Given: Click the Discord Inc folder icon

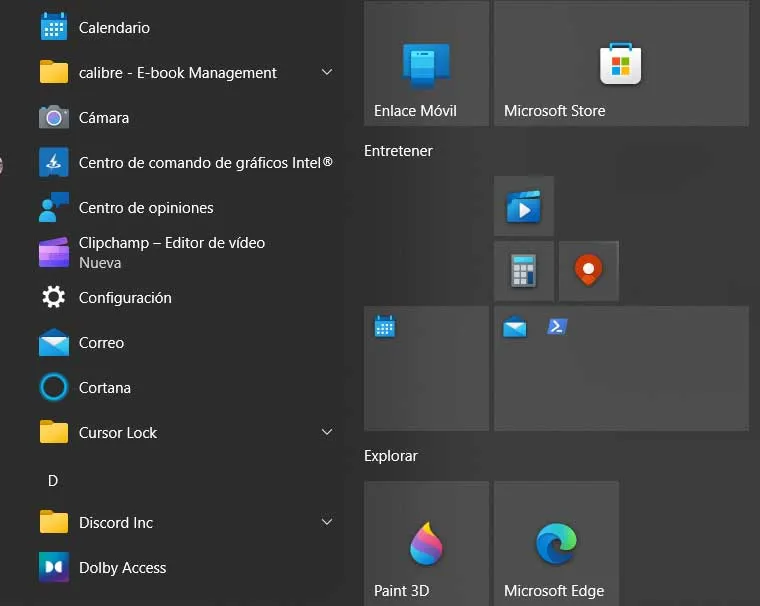Looking at the screenshot, I should 54,522.
